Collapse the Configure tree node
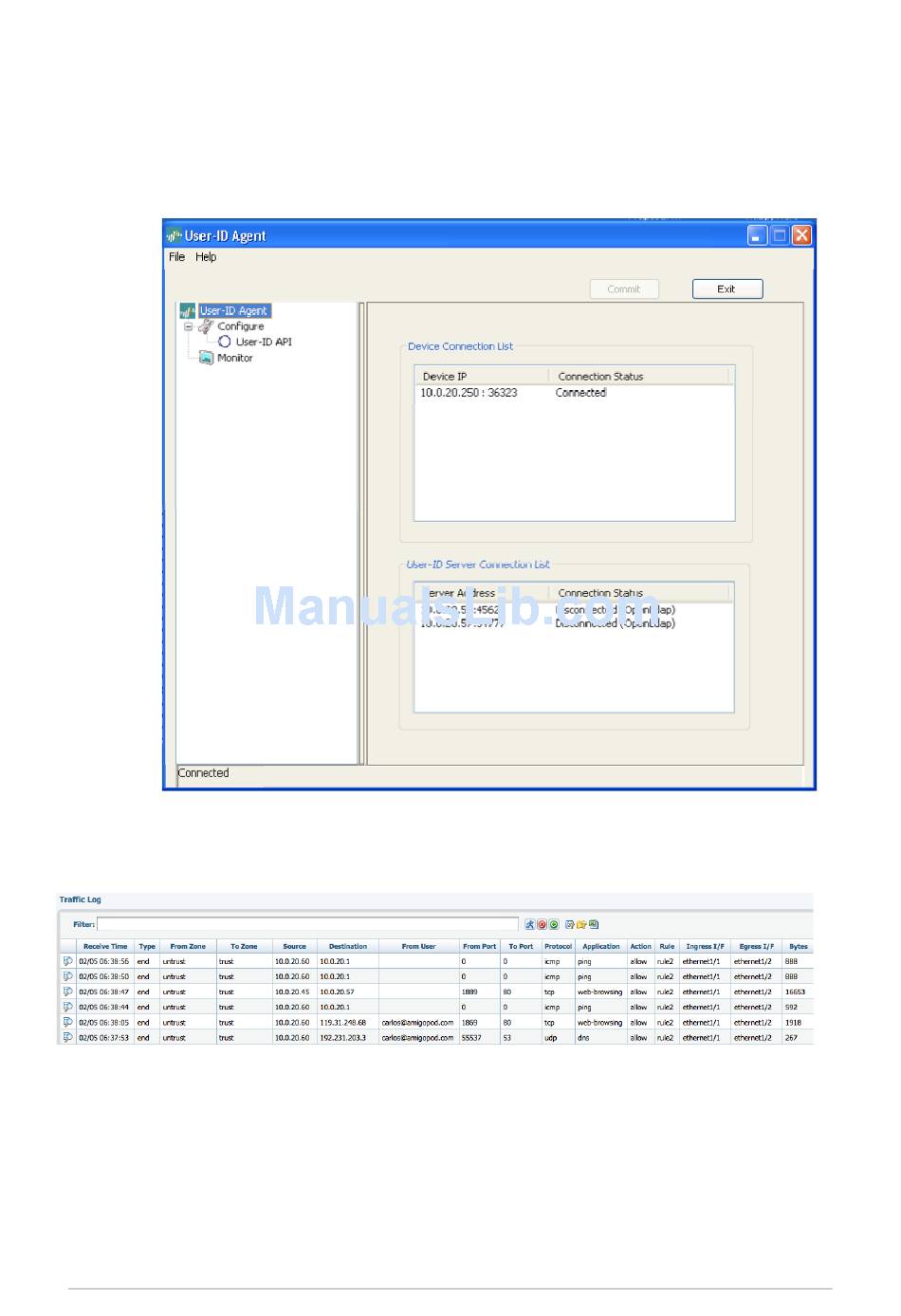The height and width of the screenshot is (1316, 901). click(x=188, y=326)
